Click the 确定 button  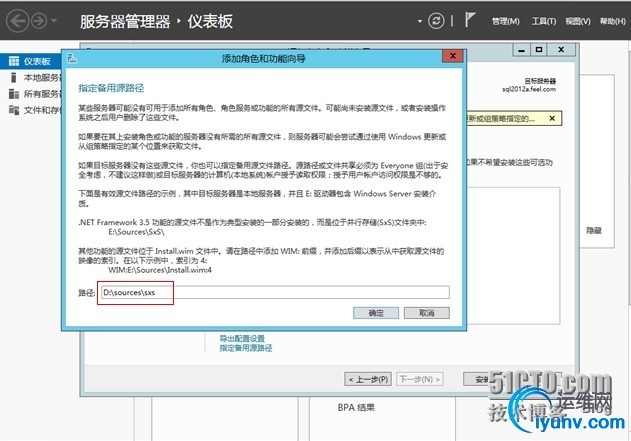(376, 313)
